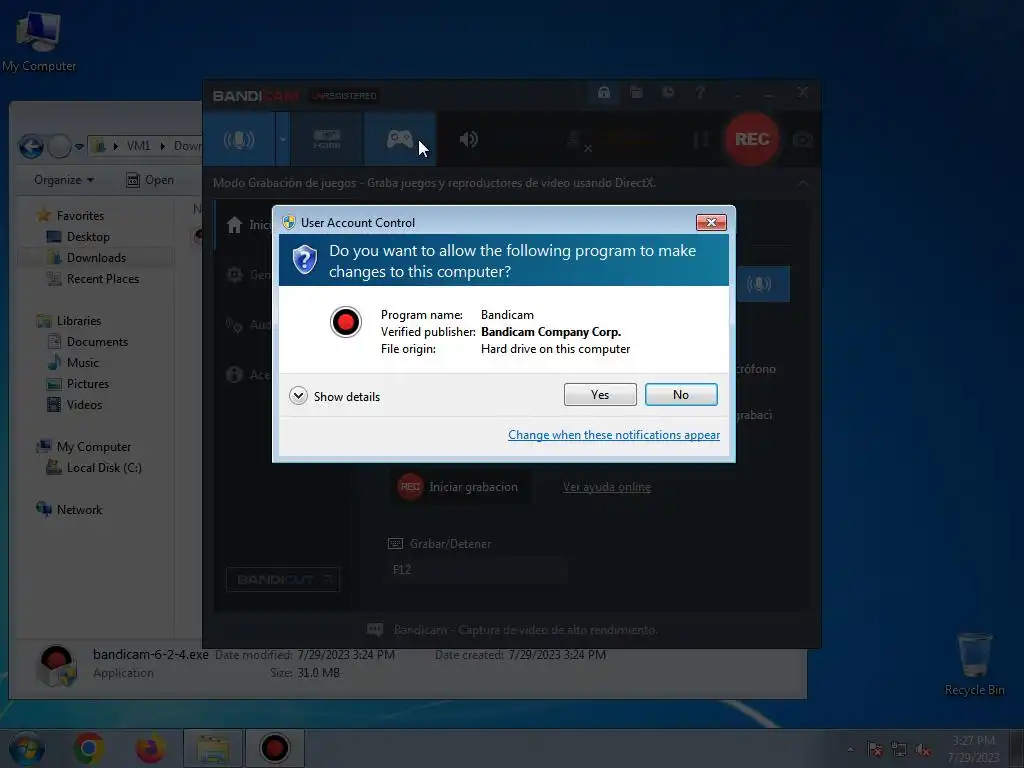
Task: Select Local Disk (C:) in Explorer
Action: pos(94,468)
